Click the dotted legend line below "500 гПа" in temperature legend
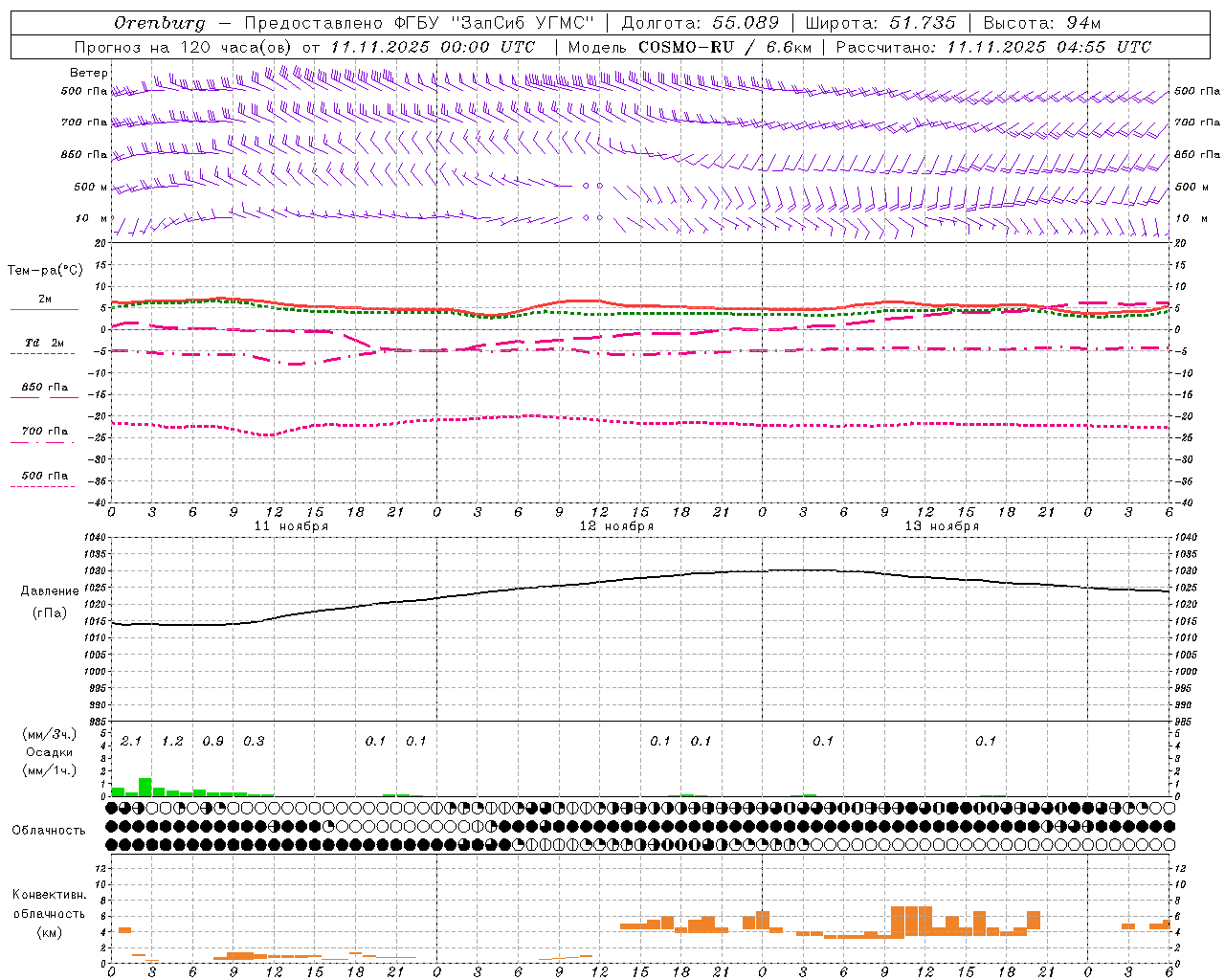 pyautogui.click(x=42, y=486)
